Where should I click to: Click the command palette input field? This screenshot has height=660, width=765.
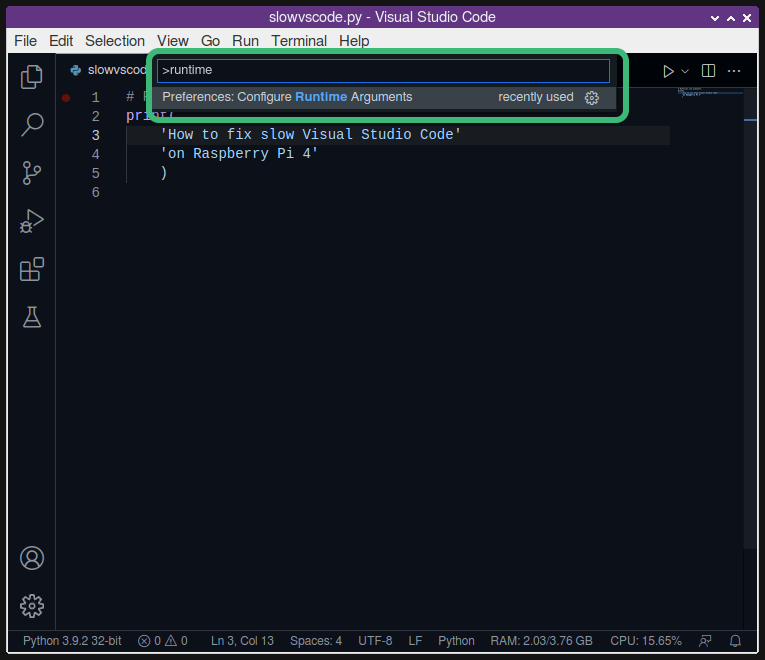coord(383,71)
